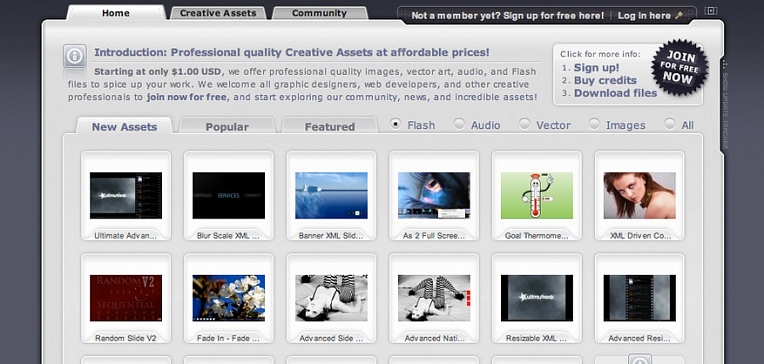Open the Community tab
Screen dimensions: 764x364
(319, 13)
